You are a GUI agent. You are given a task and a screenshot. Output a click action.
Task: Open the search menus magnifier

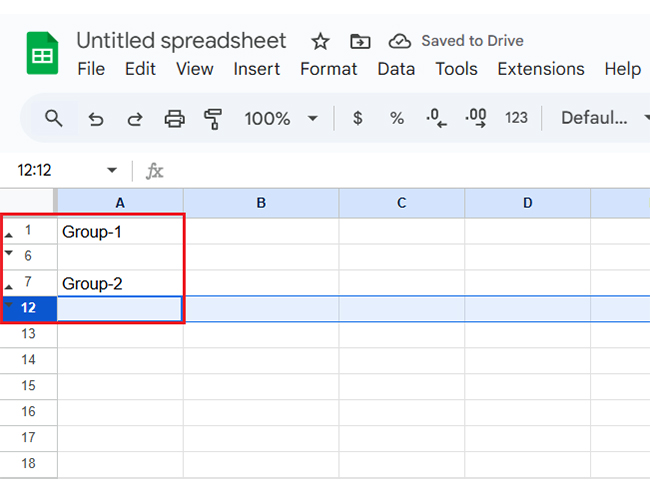click(x=53, y=119)
